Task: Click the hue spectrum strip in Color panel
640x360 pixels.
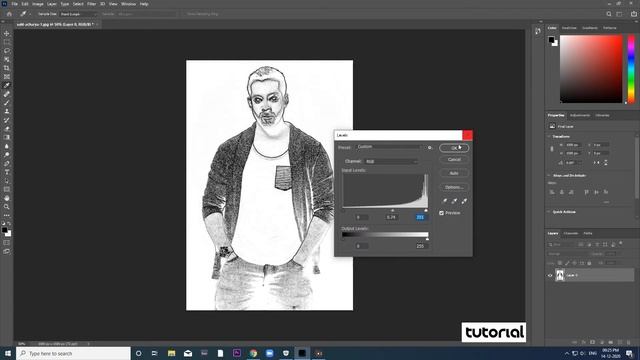Action: pos(631,69)
